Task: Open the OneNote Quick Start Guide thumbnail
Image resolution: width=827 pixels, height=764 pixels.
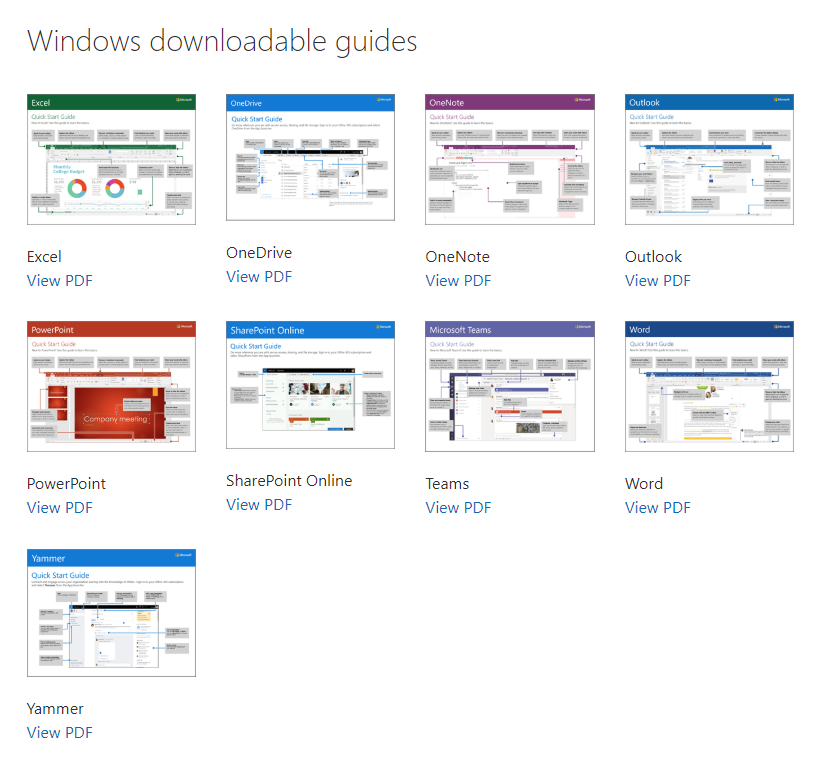Action: 509,159
